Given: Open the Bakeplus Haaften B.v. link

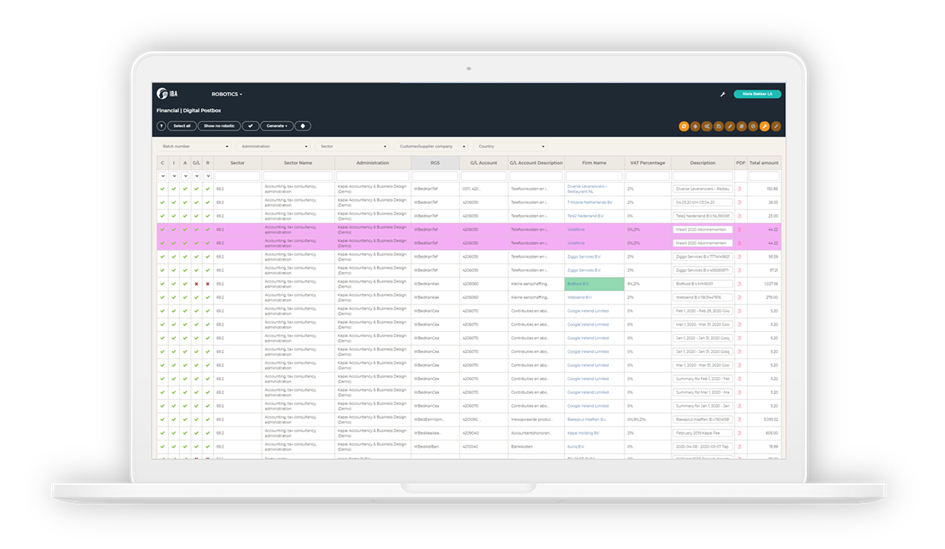Looking at the screenshot, I should tap(586, 419).
